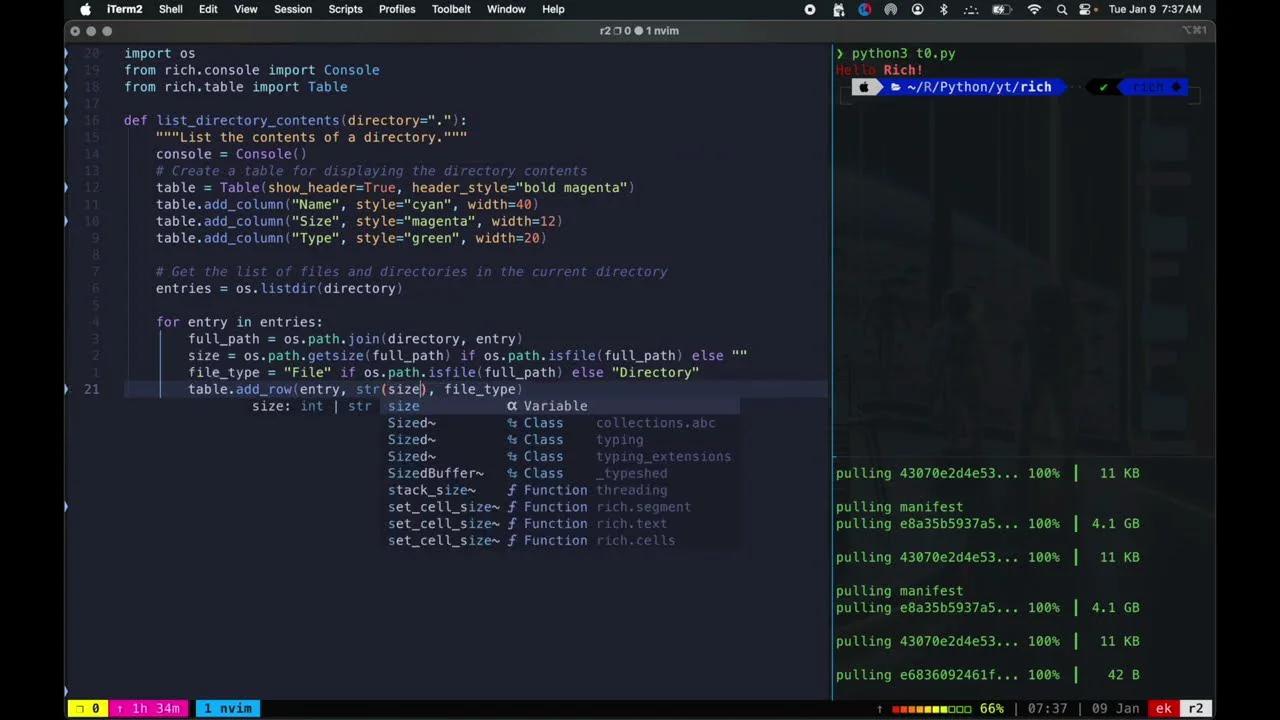Select the 1 nvim tab in the status bar
The width and height of the screenshot is (1280, 720).
pos(227,708)
